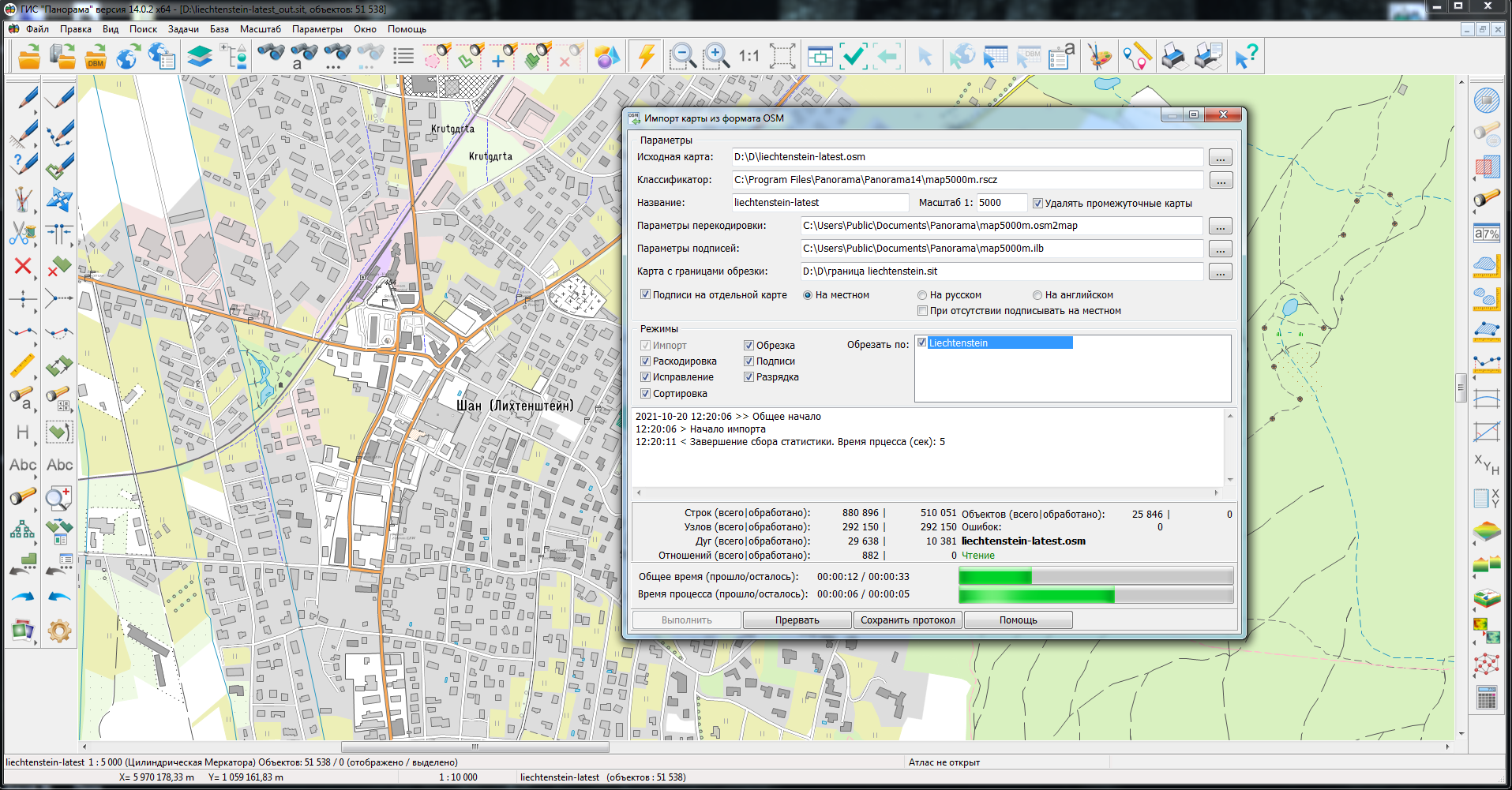
Task: Click the layers stack toolbar icon
Action: (200, 57)
